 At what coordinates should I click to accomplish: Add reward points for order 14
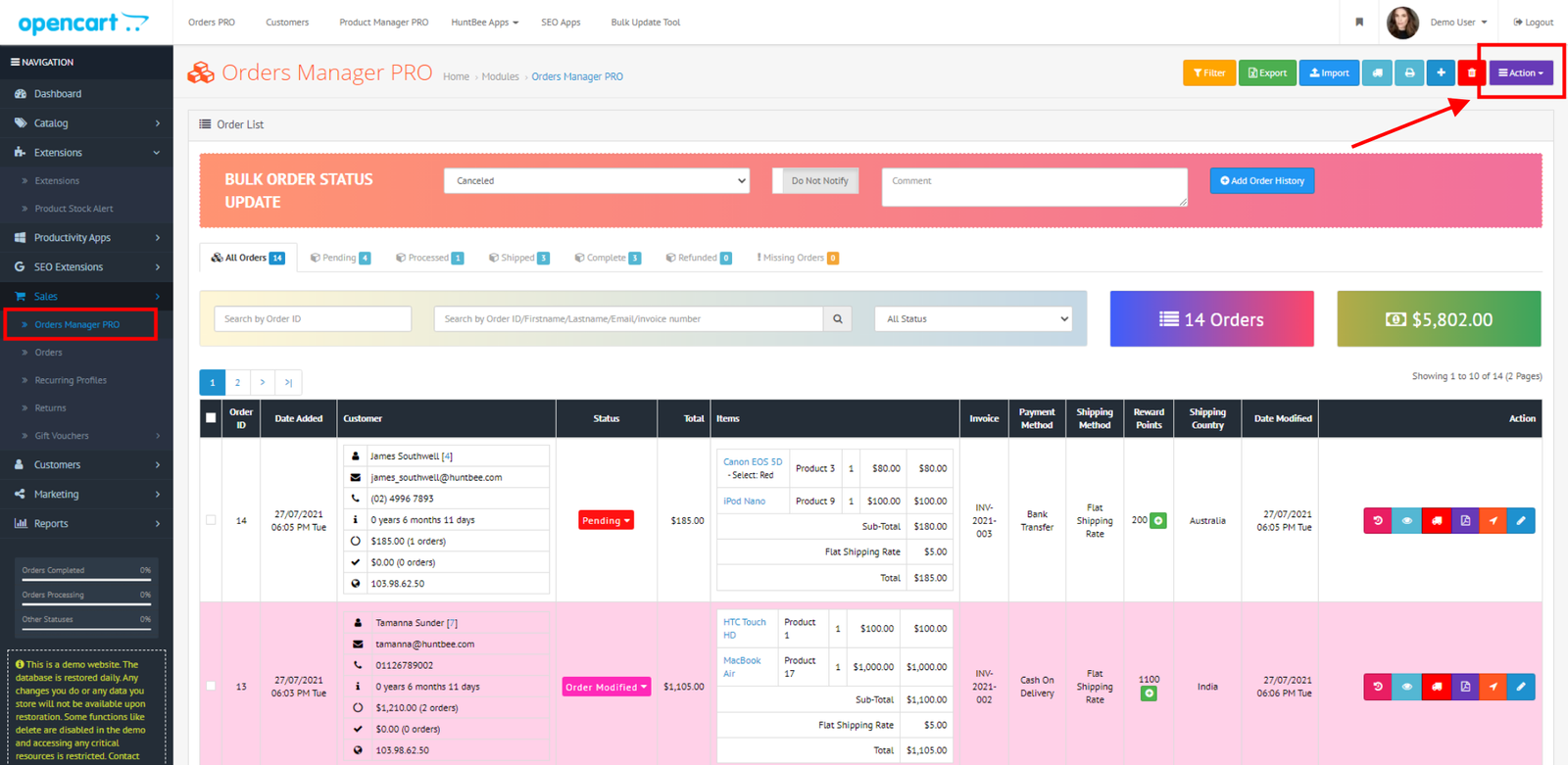point(1158,520)
